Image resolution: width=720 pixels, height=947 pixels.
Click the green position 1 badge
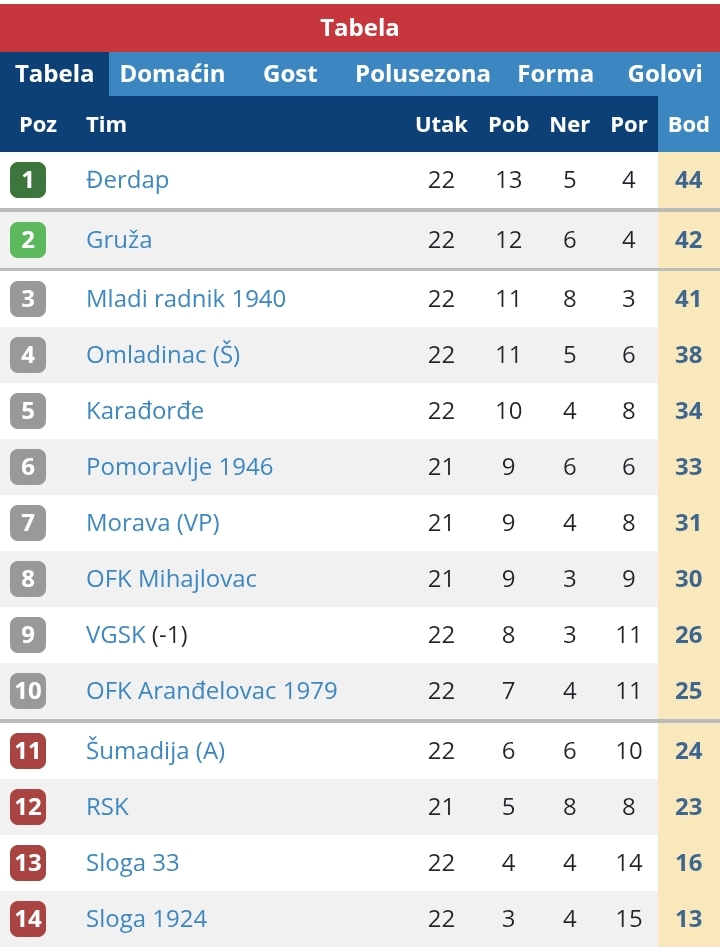pyautogui.click(x=28, y=180)
